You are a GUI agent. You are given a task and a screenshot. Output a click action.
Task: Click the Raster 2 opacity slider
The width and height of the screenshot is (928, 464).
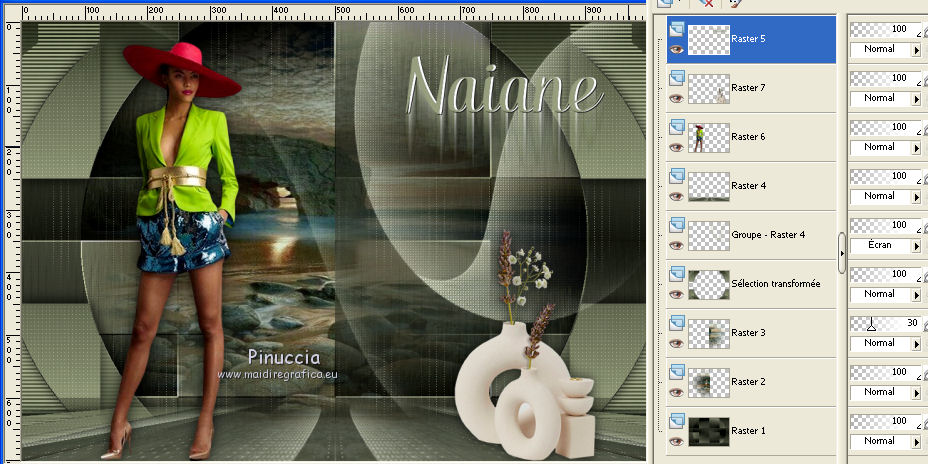point(885,373)
